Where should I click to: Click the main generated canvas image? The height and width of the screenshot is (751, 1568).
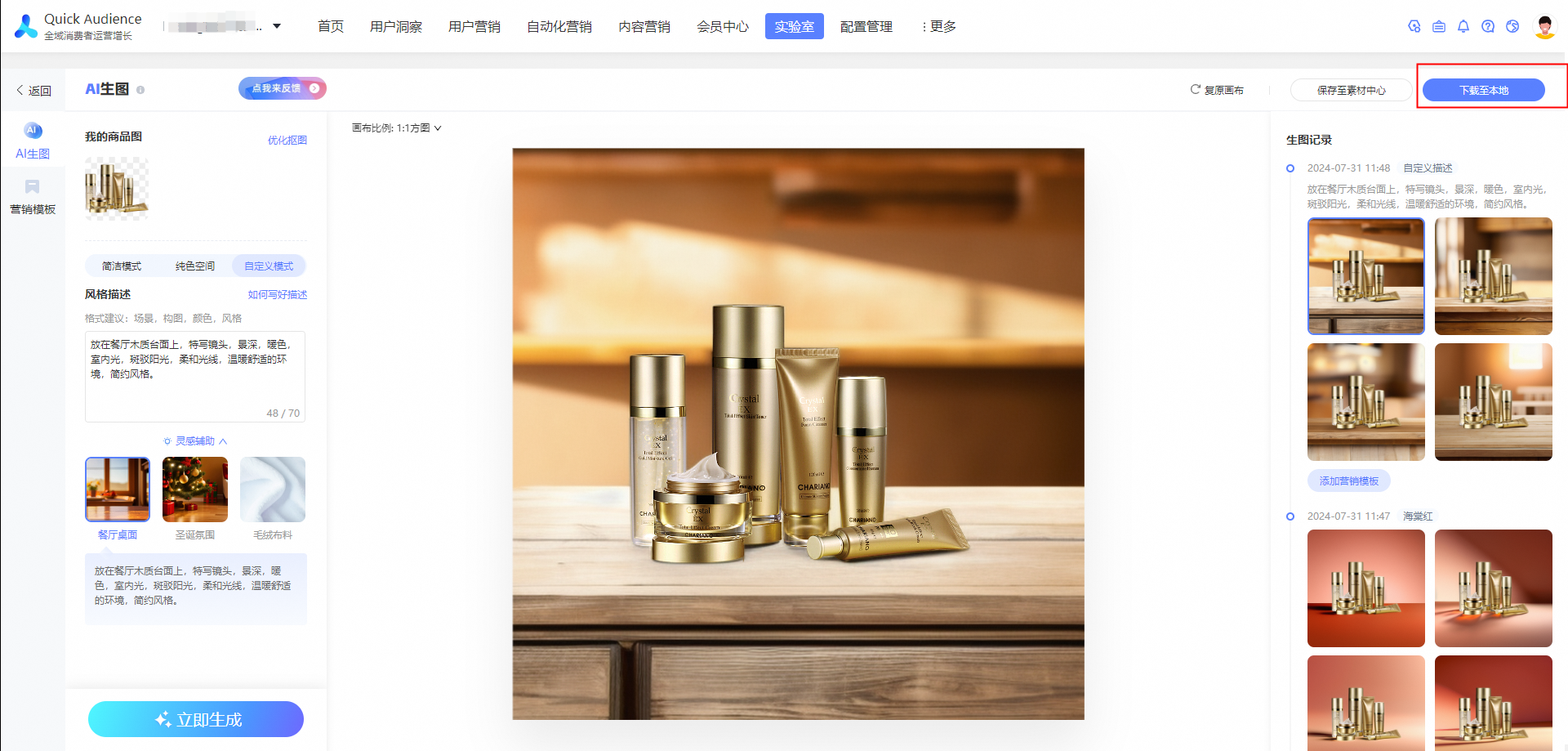799,434
